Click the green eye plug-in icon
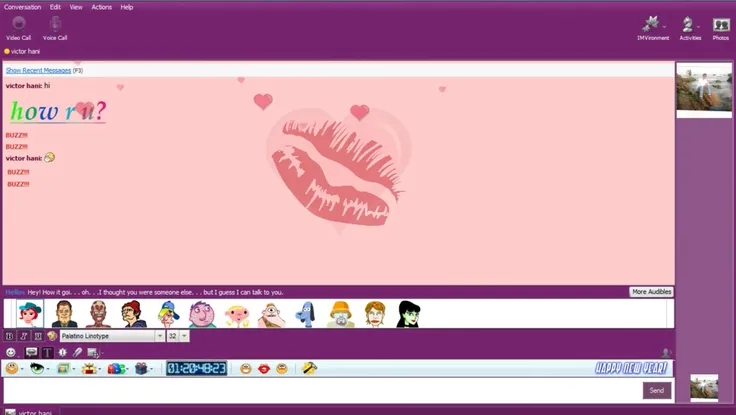The width and height of the screenshot is (736, 415). (37, 369)
